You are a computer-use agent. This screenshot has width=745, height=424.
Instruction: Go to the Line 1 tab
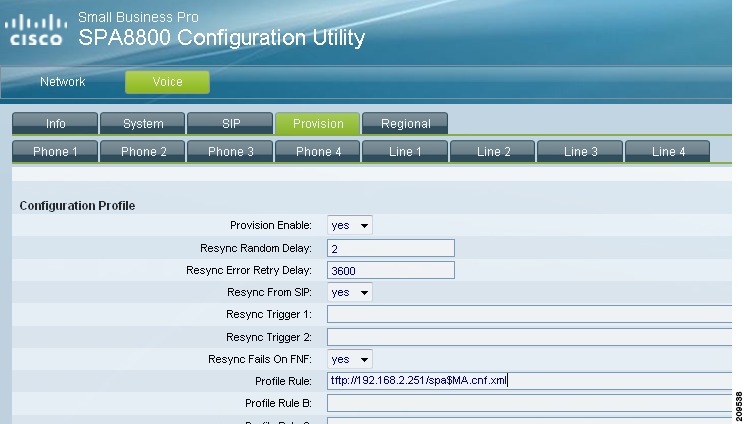click(x=405, y=152)
